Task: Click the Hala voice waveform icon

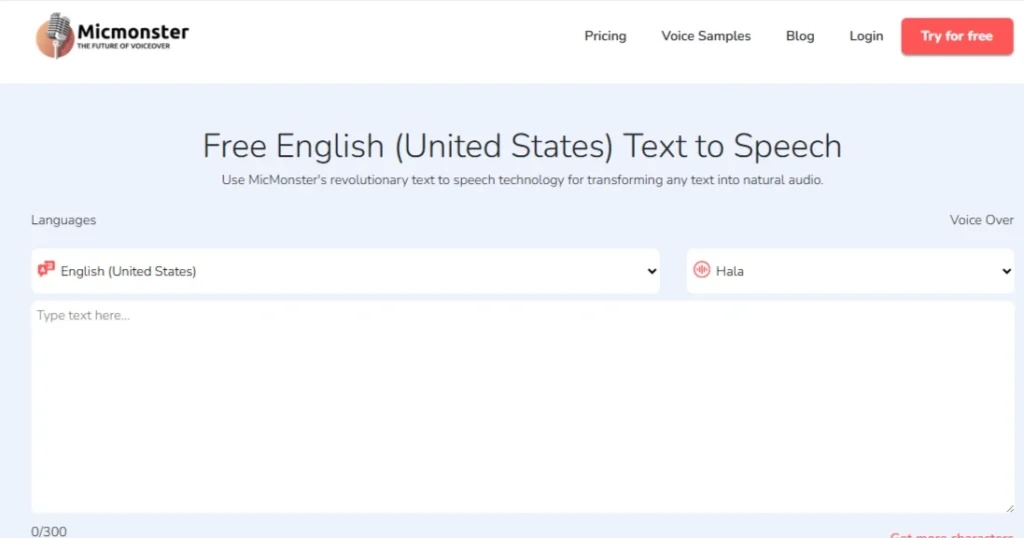Action: (x=701, y=269)
